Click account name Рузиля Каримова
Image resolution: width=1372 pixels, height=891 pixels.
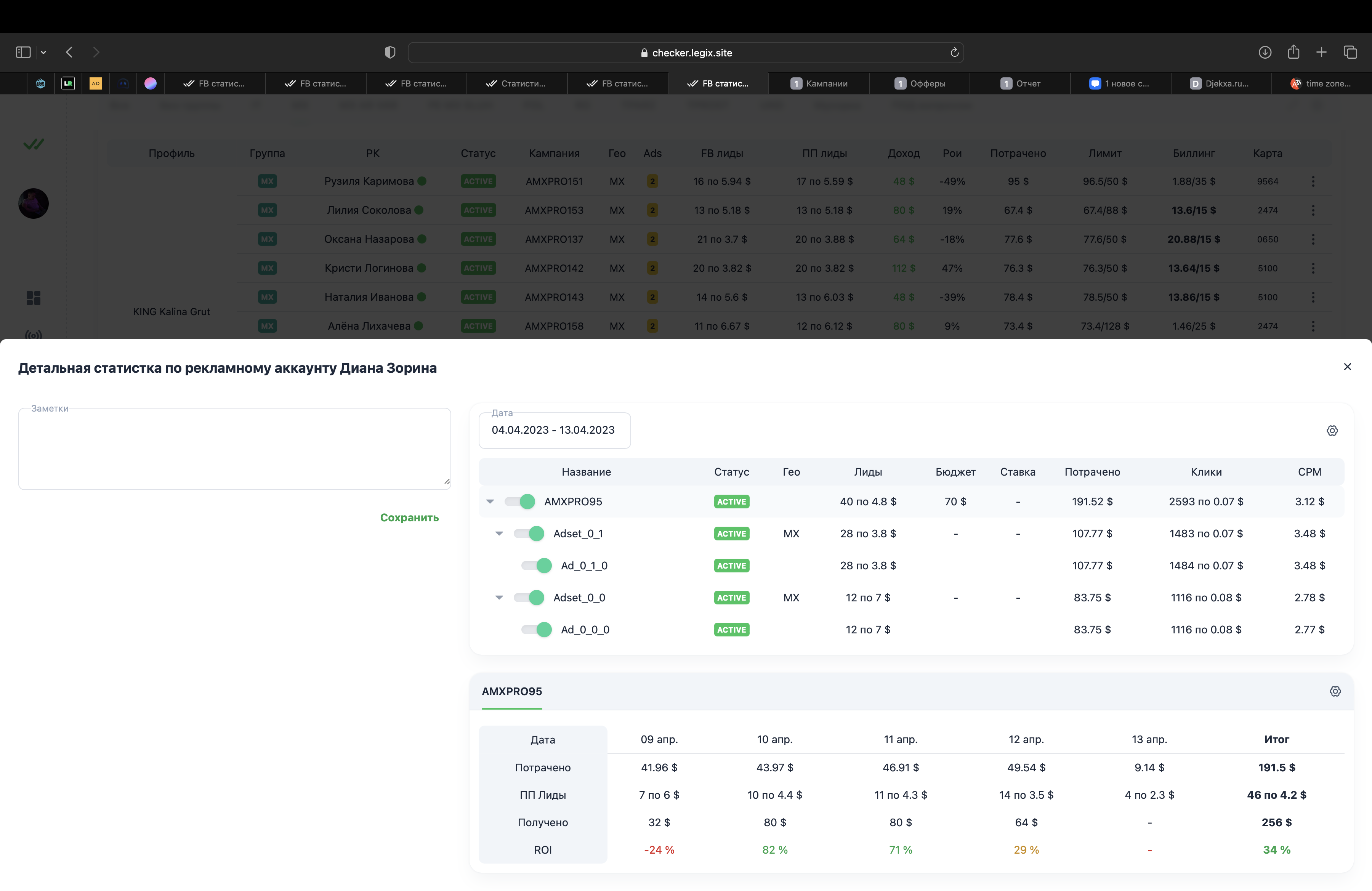click(369, 181)
